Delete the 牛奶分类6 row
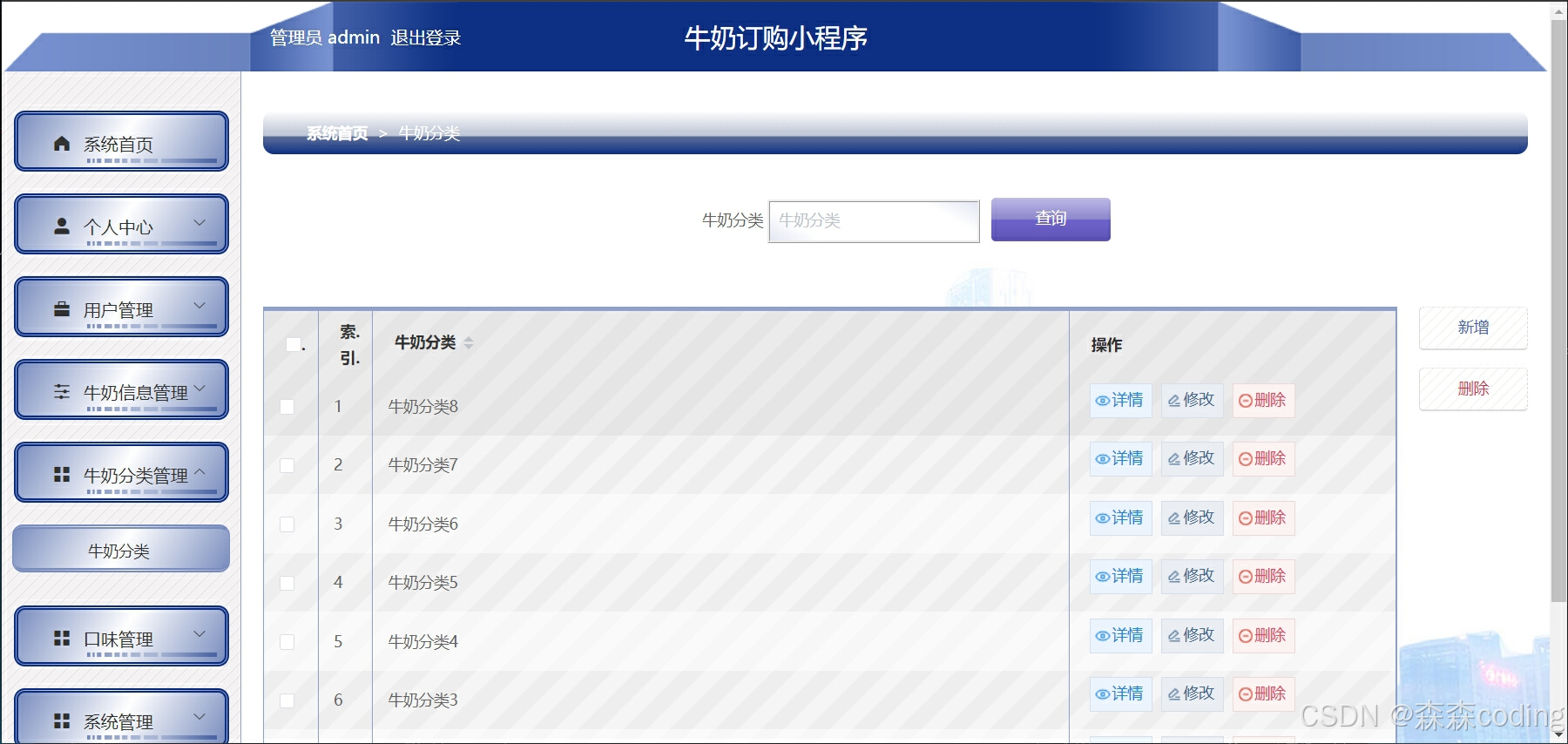The image size is (1568, 744). point(1263,517)
